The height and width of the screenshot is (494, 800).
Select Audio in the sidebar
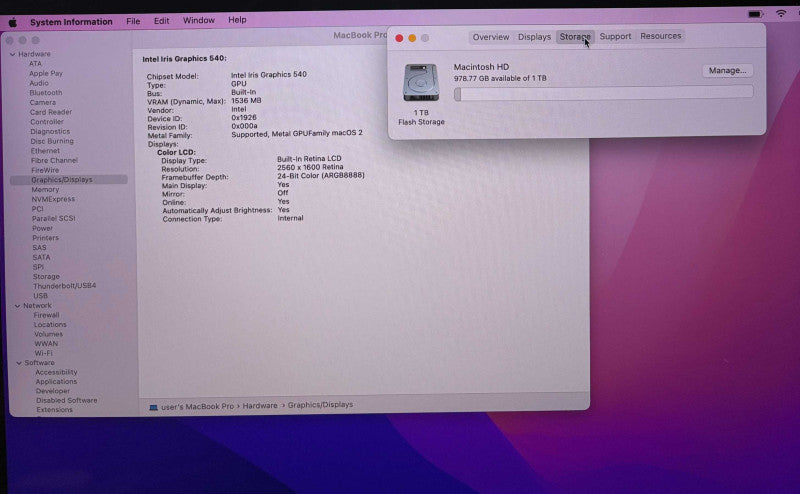pyautogui.click(x=39, y=83)
